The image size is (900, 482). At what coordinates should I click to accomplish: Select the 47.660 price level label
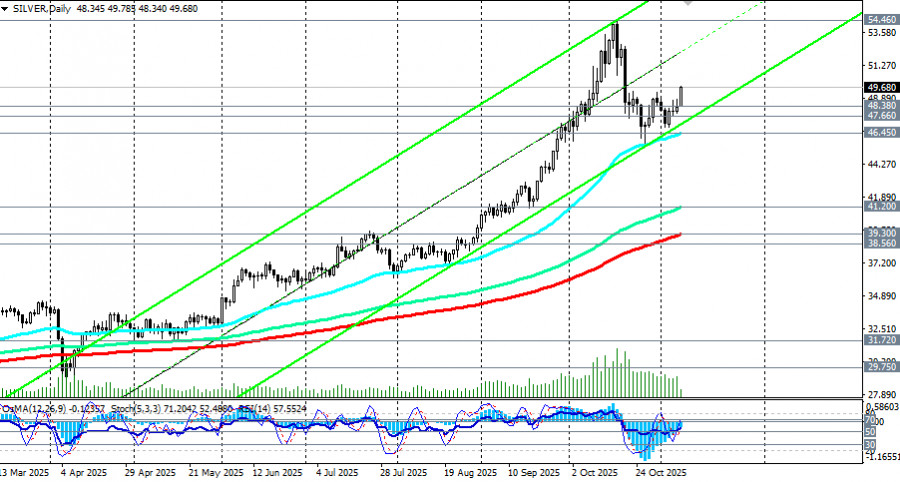click(x=880, y=116)
